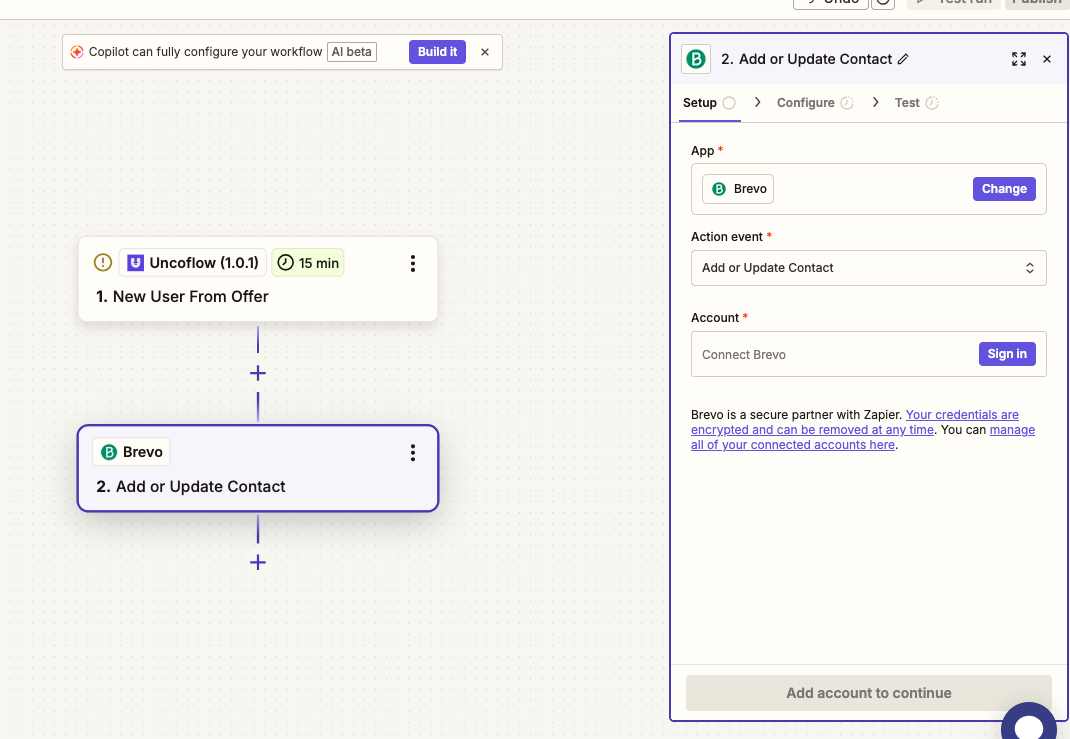Close the step editor panel
The image size is (1070, 739).
click(x=1047, y=59)
